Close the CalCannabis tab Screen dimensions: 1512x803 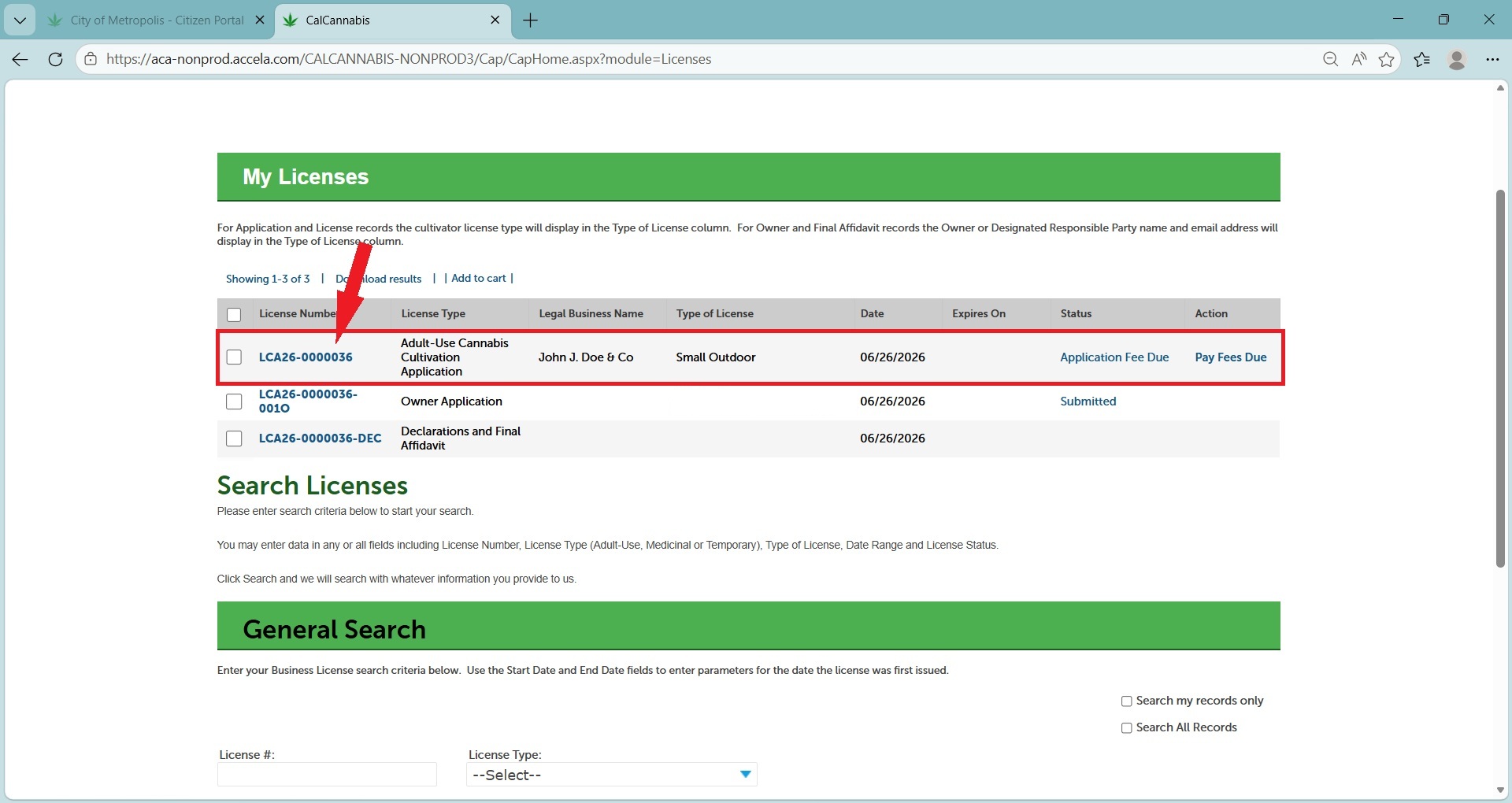tap(495, 20)
